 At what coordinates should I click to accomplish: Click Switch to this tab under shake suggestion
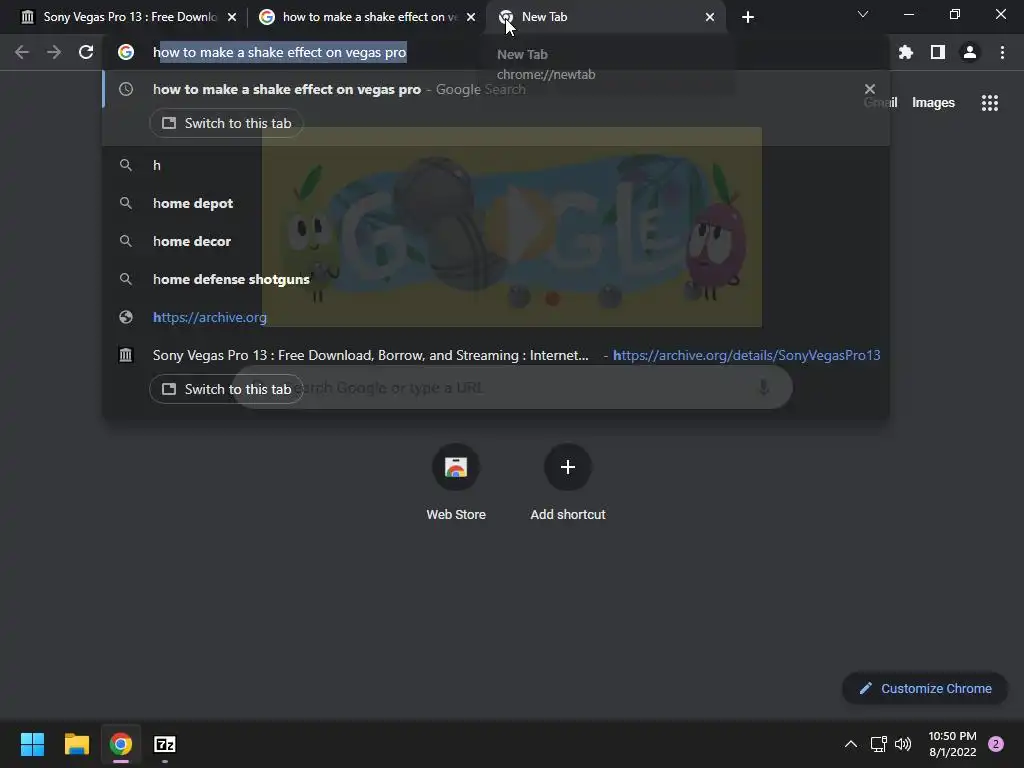pos(226,123)
